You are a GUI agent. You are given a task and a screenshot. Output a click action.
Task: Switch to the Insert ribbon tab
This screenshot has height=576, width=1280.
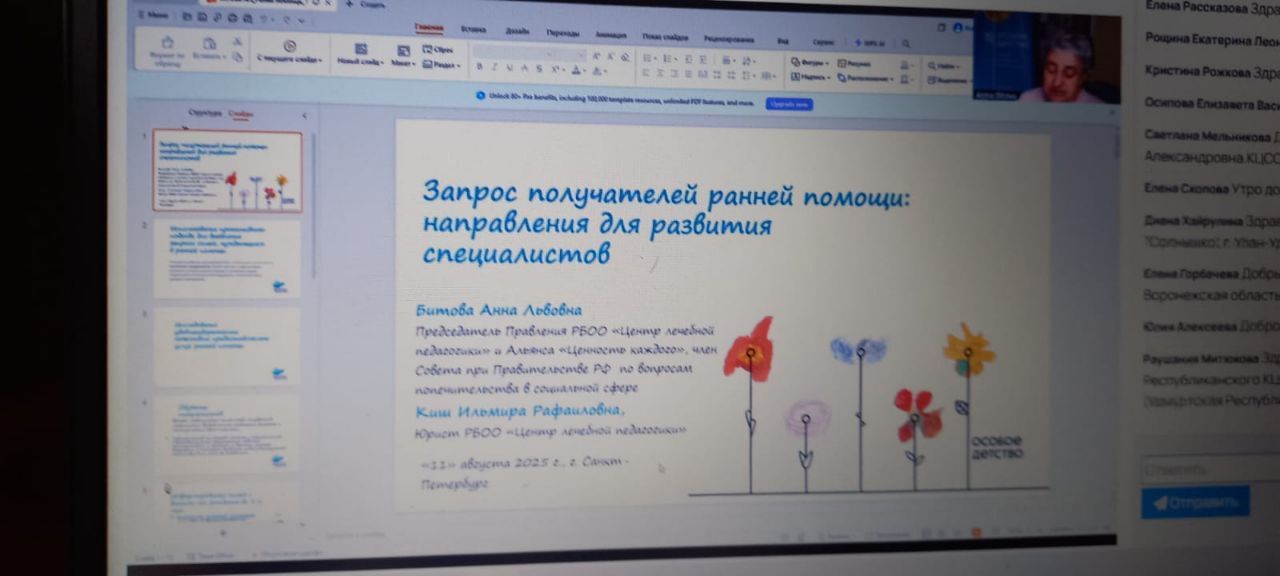coord(475,29)
